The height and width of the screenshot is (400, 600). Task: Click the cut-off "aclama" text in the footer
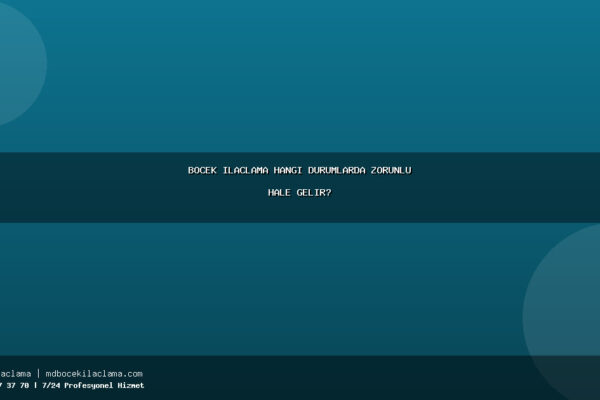coord(15,373)
